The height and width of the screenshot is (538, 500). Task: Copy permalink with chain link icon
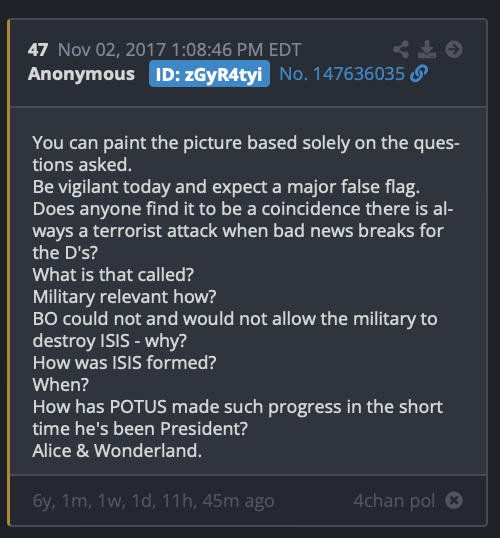pyautogui.click(x=419, y=73)
